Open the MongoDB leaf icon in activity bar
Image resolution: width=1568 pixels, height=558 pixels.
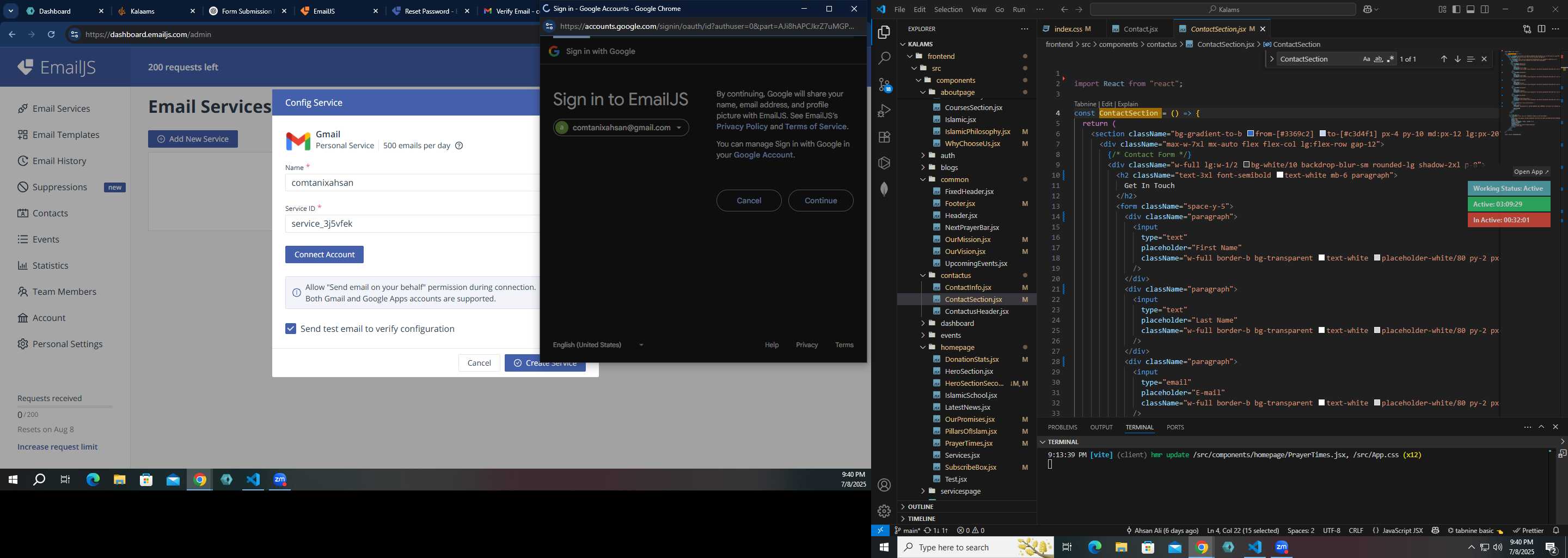(884, 189)
